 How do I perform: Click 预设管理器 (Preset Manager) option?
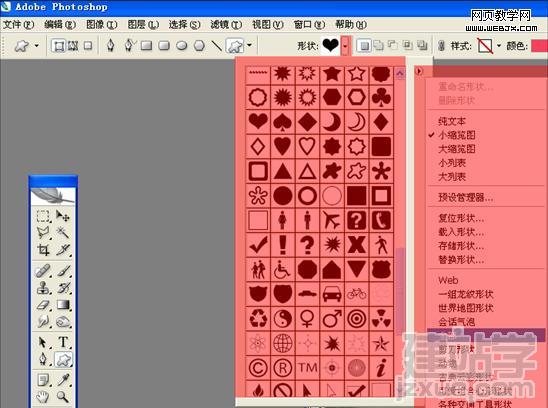pos(466,197)
